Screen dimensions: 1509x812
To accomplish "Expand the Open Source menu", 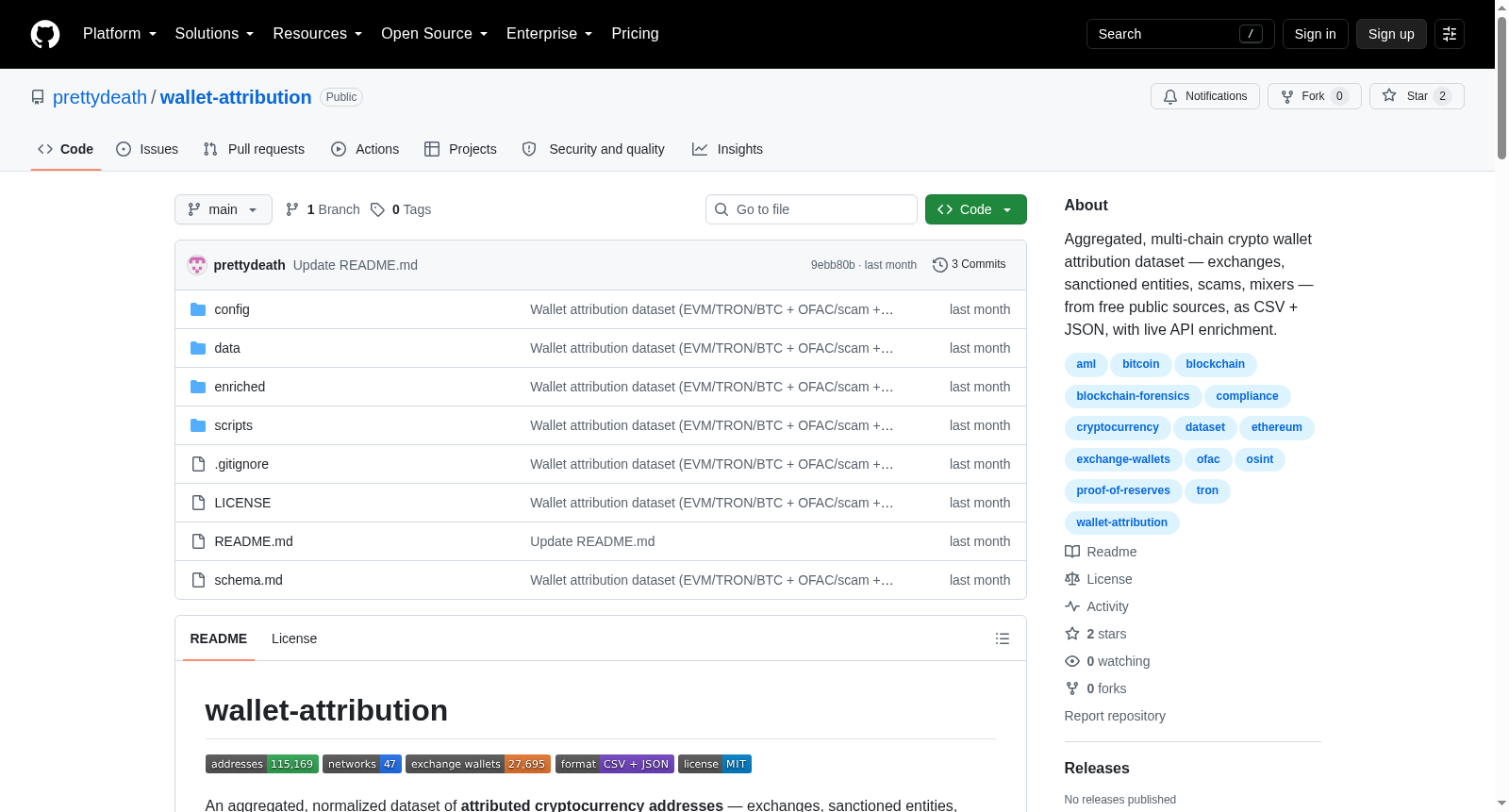I will (435, 34).
